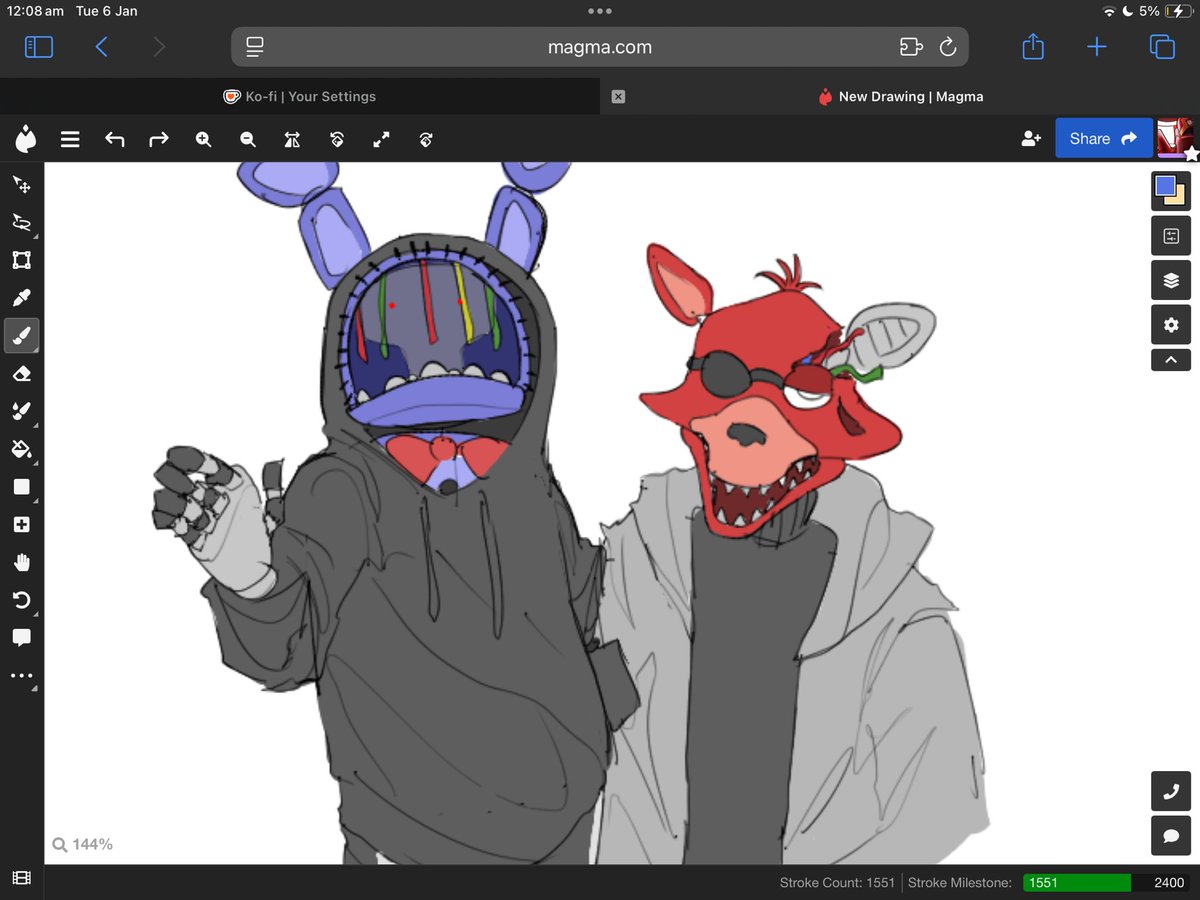Toggle the Safari sidebar
Screen dimensions: 1200x900
point(39,47)
